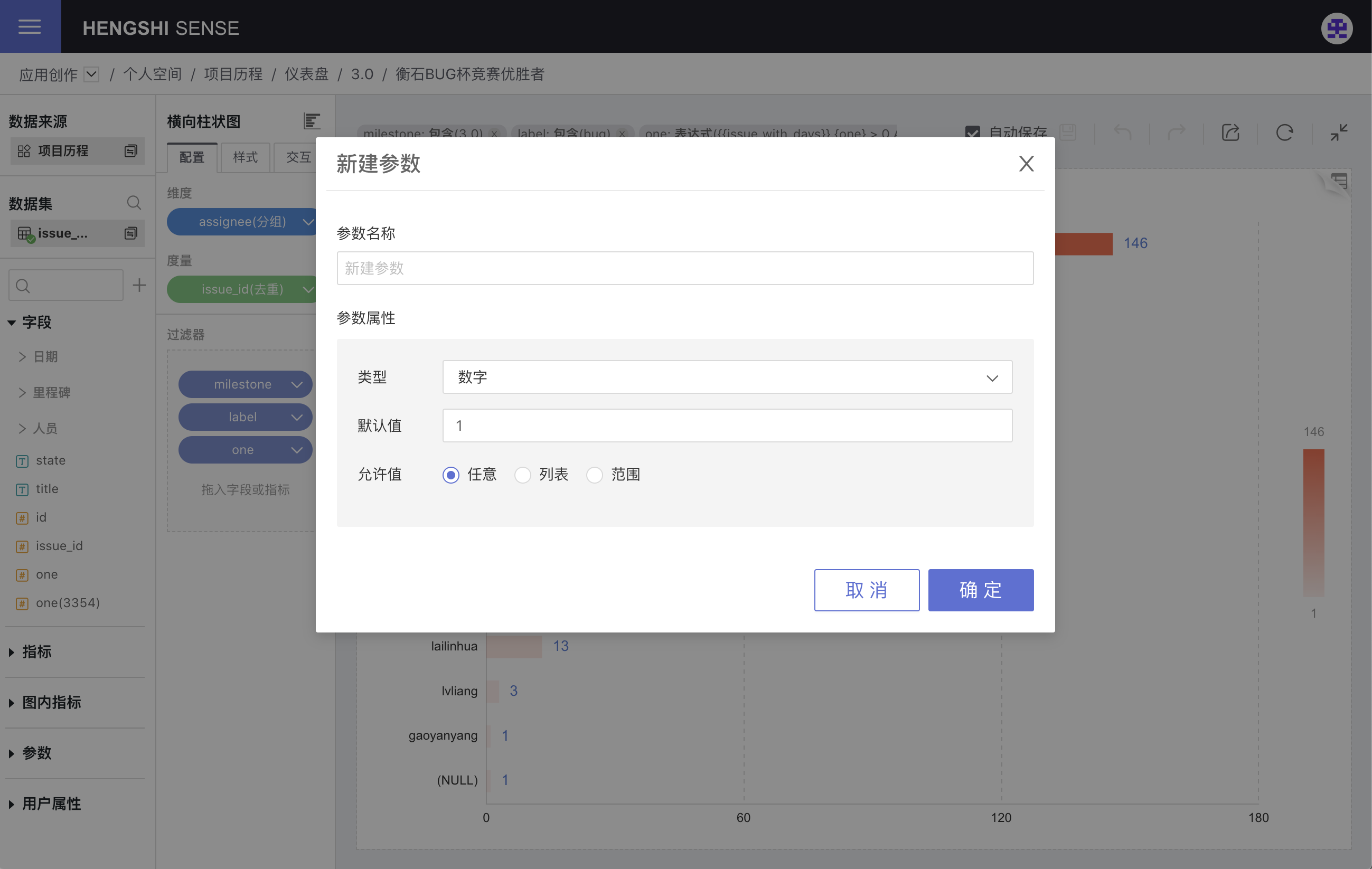Click the 参数名称 input field

pyautogui.click(x=684, y=268)
